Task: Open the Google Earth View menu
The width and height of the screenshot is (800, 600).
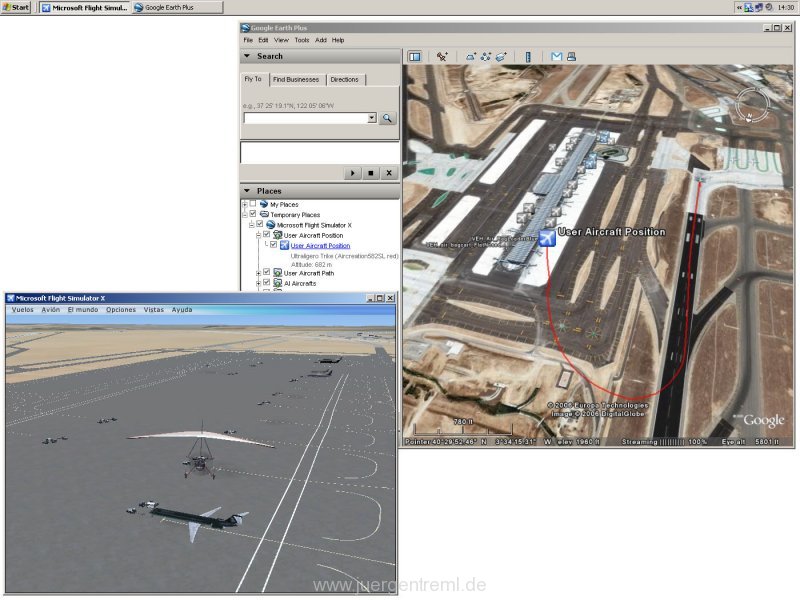Action: pyautogui.click(x=281, y=40)
